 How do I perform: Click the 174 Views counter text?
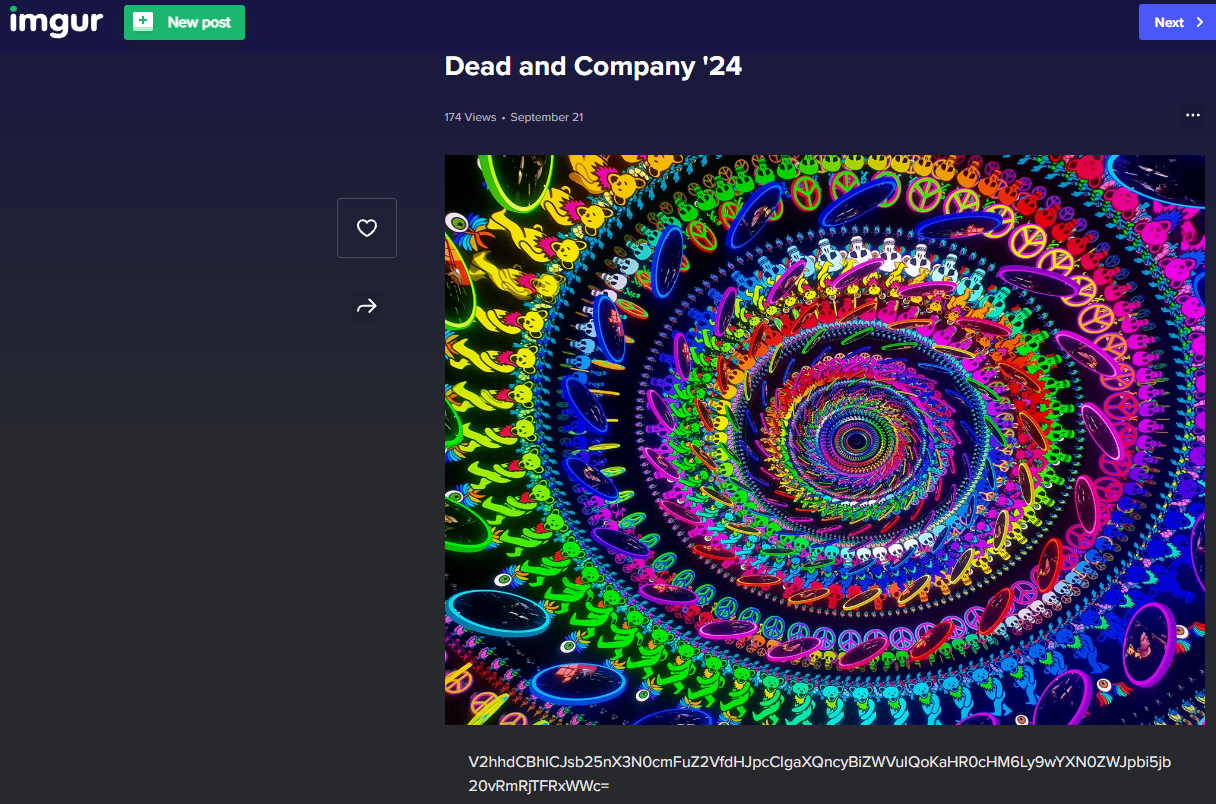pyautogui.click(x=470, y=117)
